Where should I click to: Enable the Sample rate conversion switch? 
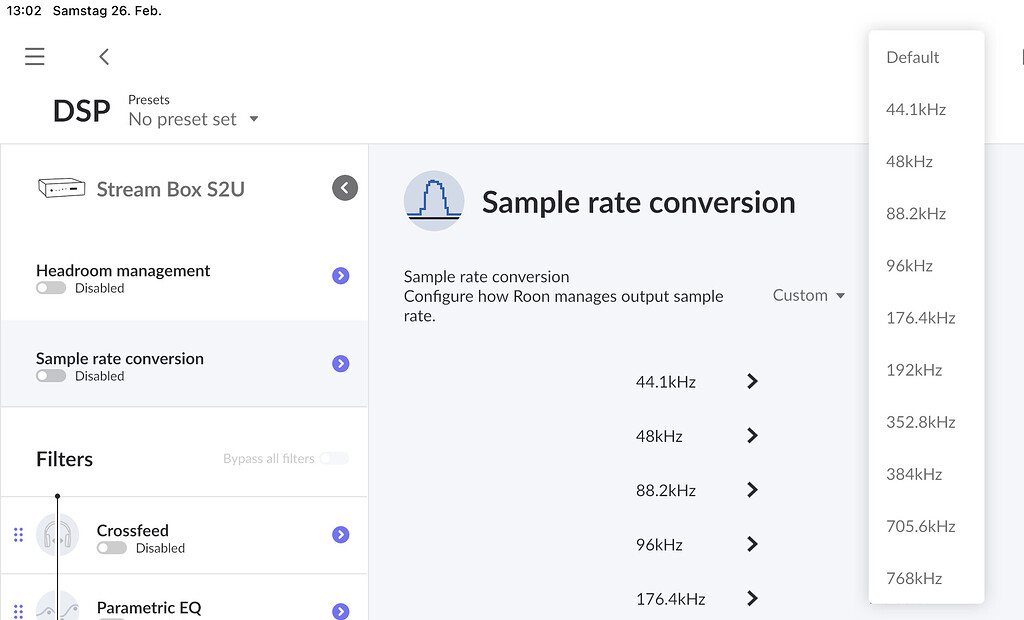51,376
